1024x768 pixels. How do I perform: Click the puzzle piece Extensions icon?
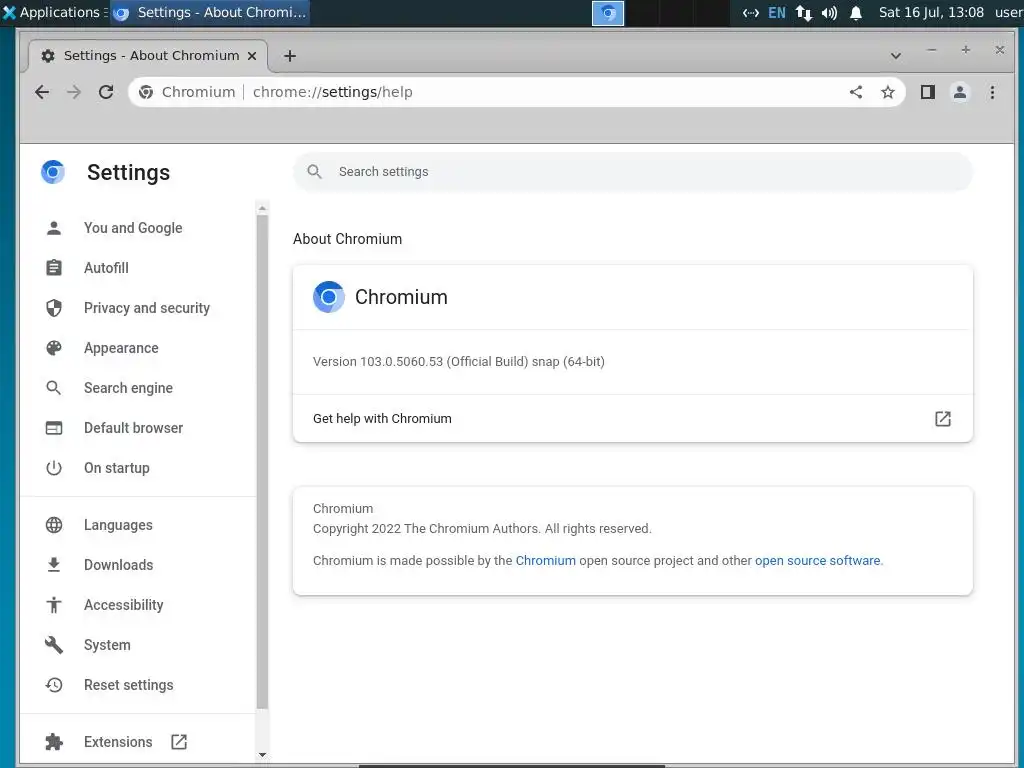tap(54, 742)
